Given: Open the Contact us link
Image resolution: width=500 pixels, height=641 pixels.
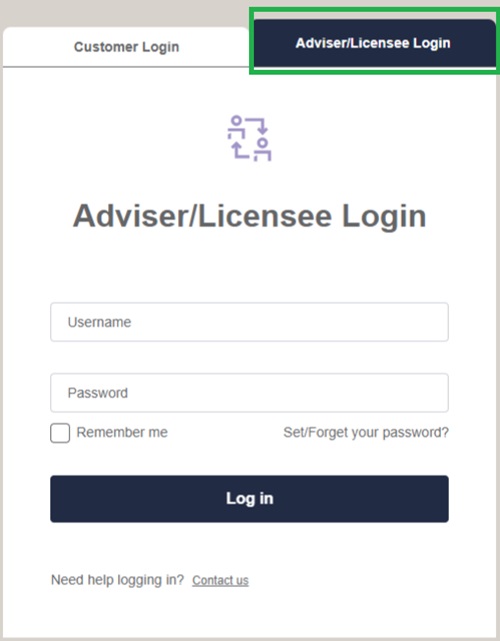Looking at the screenshot, I should (220, 580).
